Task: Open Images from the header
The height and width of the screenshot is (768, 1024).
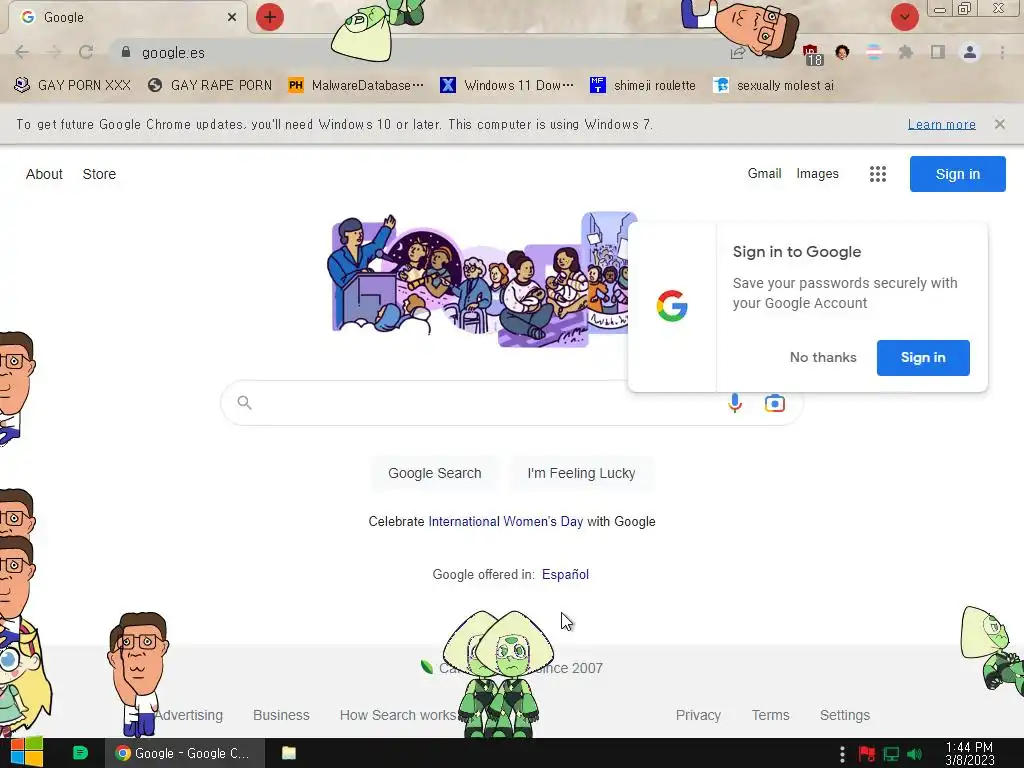Action: coord(817,174)
